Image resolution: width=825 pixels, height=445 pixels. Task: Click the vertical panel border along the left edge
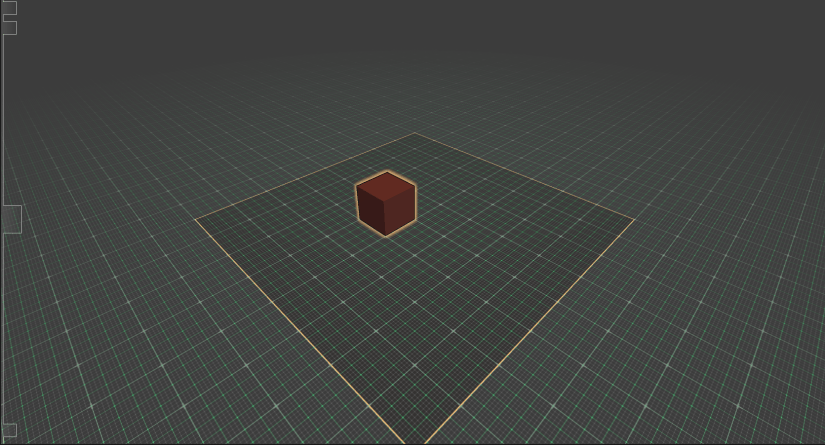(3, 120)
